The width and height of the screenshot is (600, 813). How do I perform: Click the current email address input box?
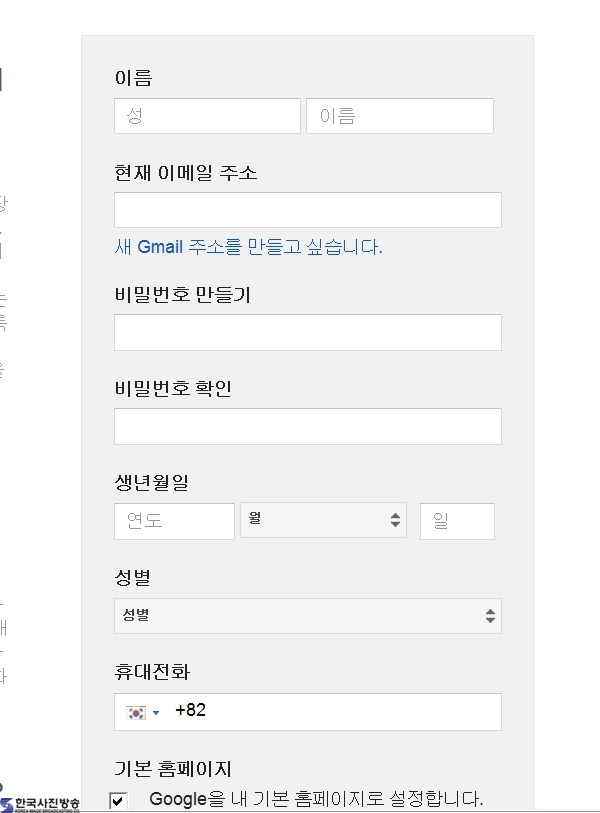(308, 210)
